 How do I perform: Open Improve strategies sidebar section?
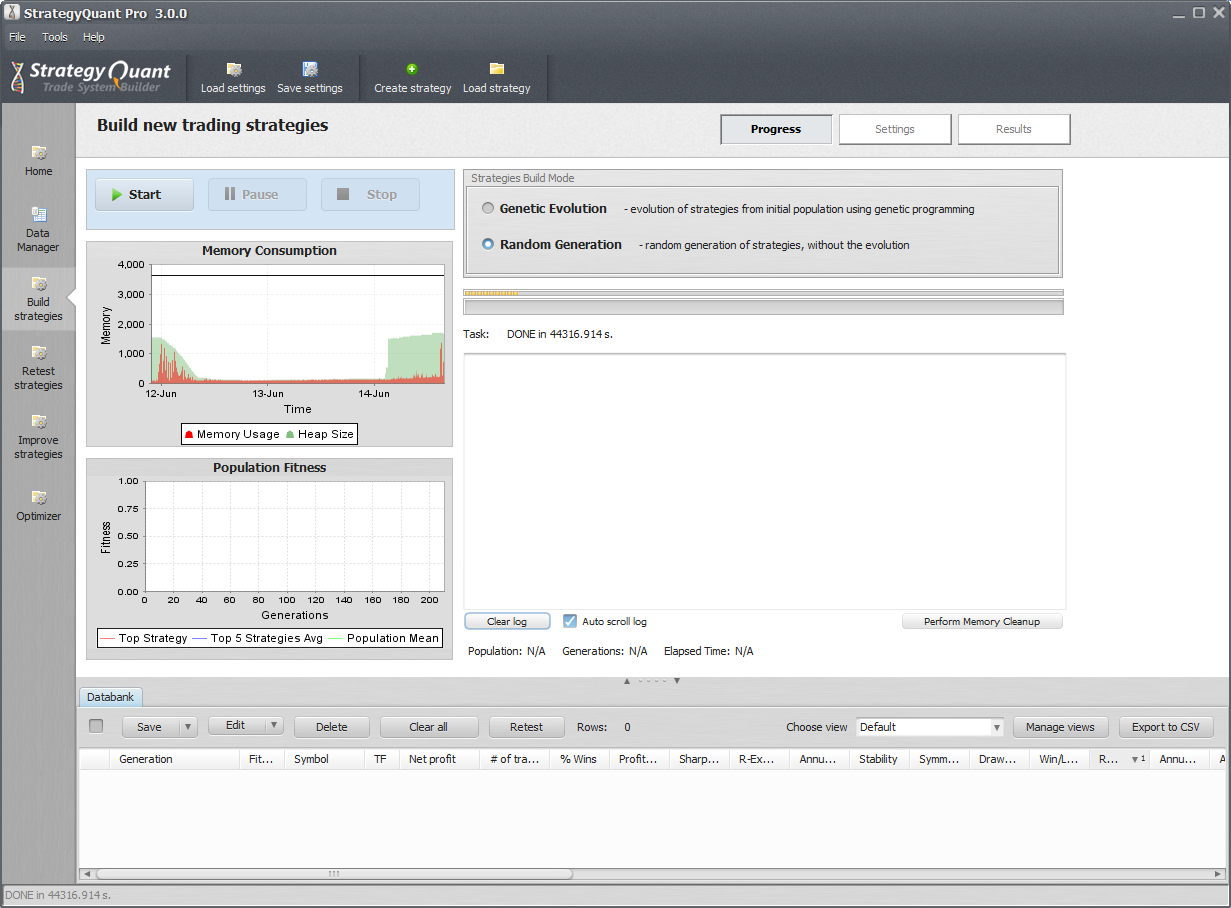click(x=39, y=437)
